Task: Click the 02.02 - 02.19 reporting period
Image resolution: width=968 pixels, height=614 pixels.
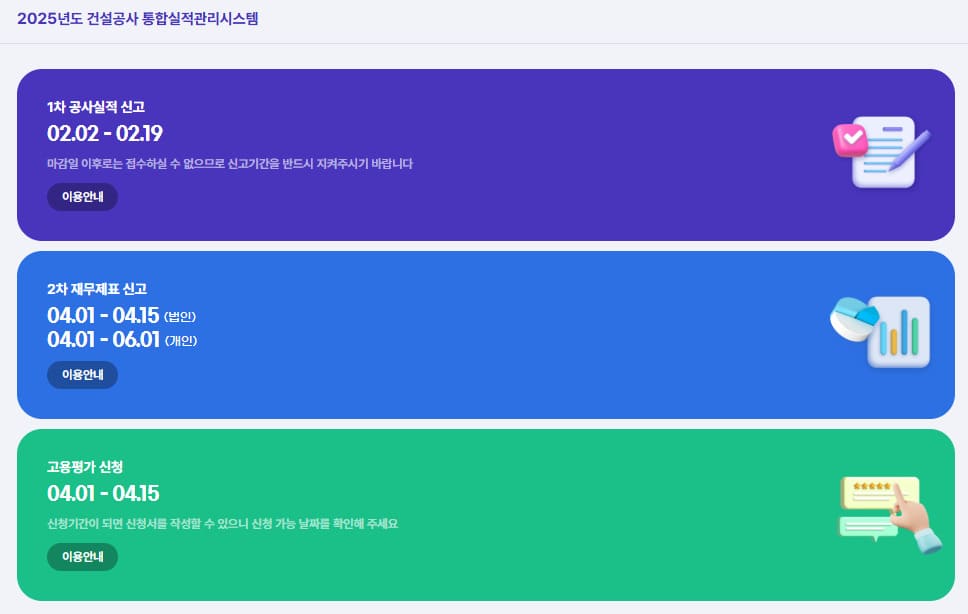Action: pos(104,133)
